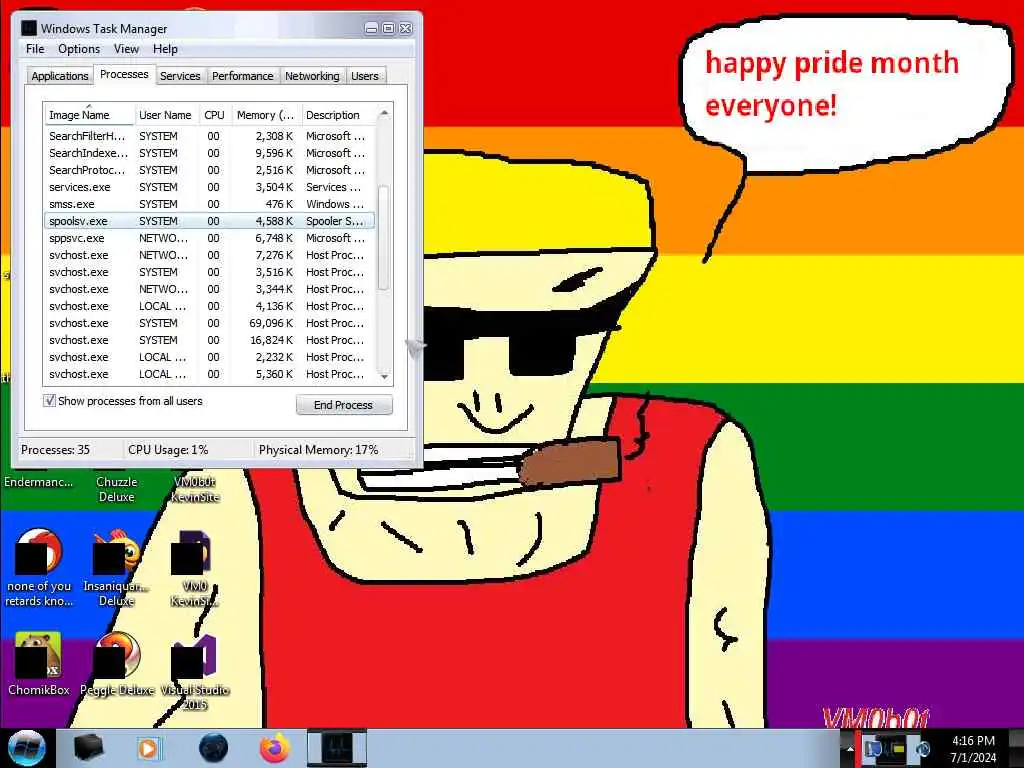Click the Task Manager title bar icon
This screenshot has width=1024, height=768.
point(28,28)
